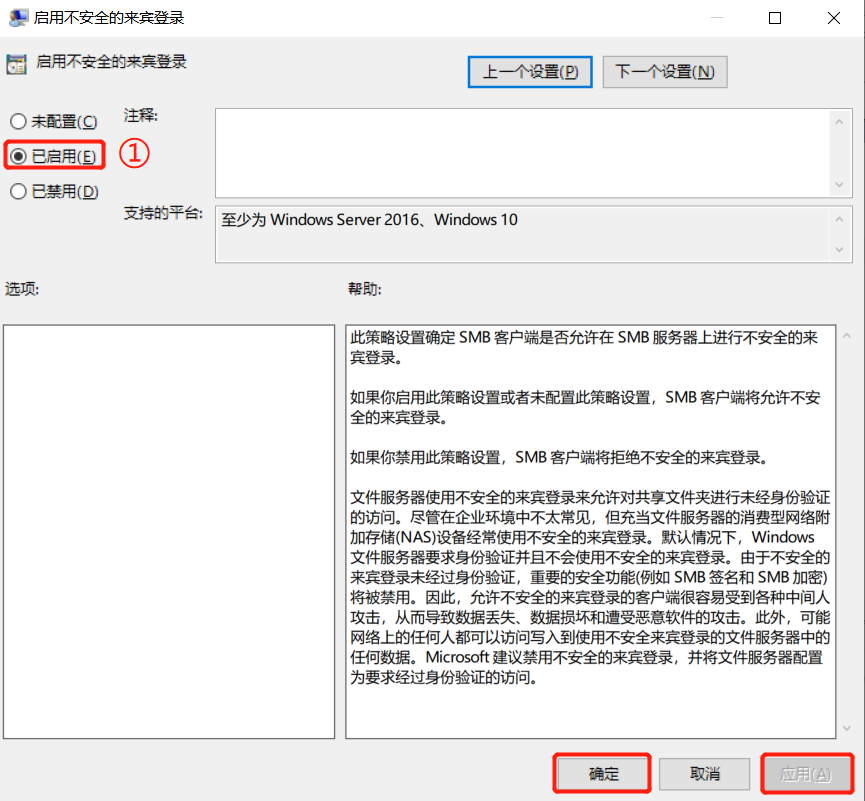Go to 上一个设置(P)
The width and height of the screenshot is (865, 801).
530,72
